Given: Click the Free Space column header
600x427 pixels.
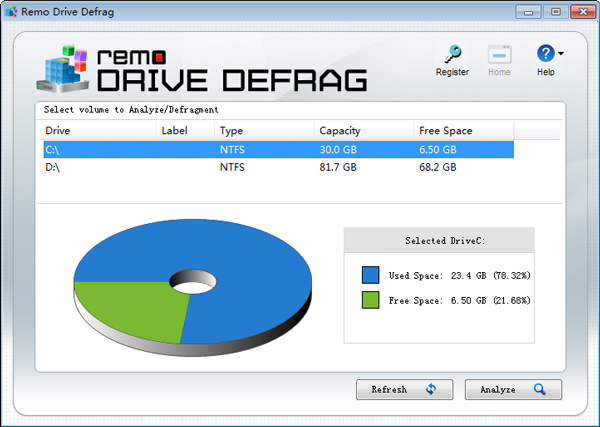Looking at the screenshot, I should click(464, 131).
